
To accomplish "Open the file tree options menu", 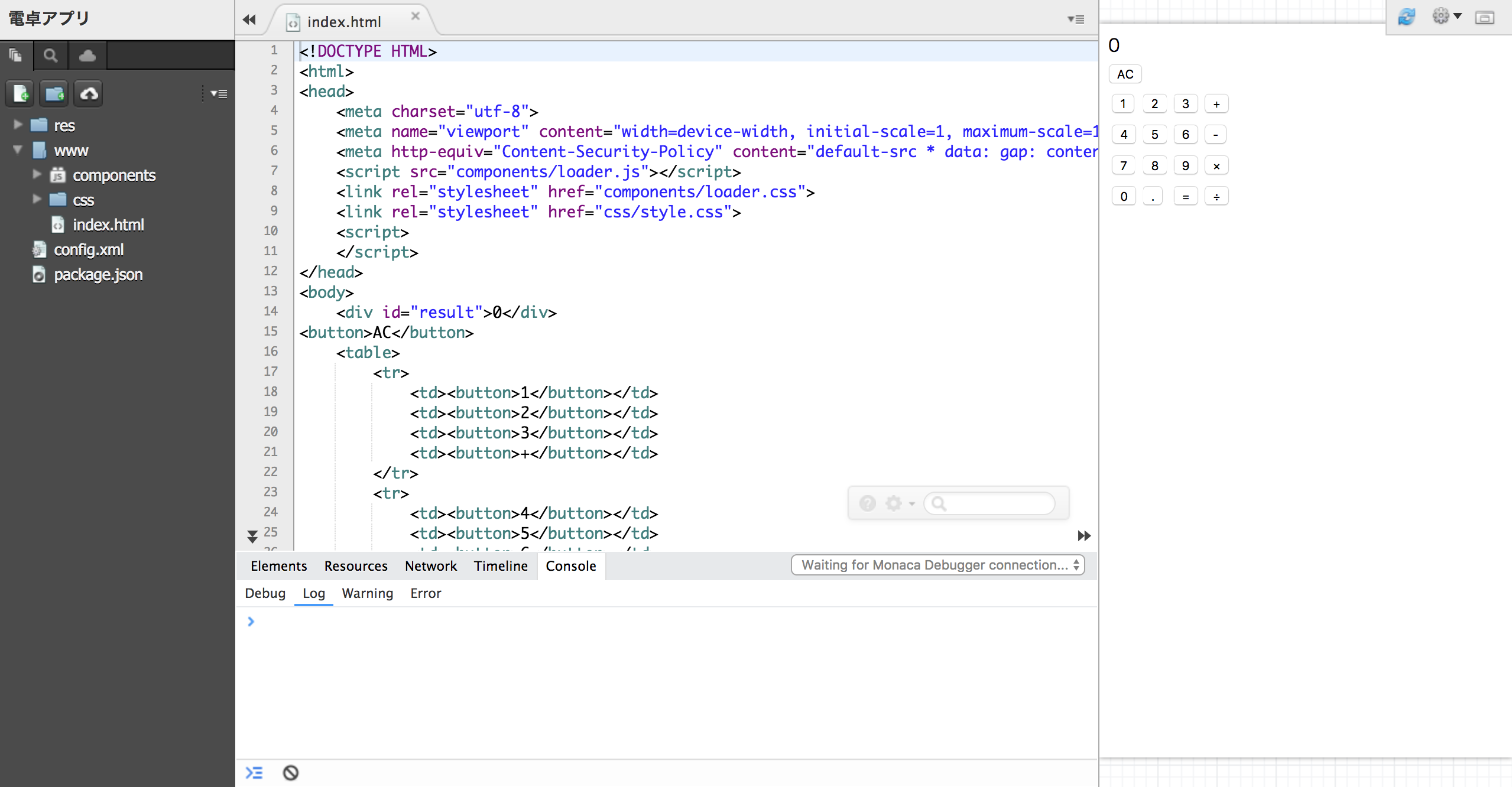I will (x=219, y=93).
